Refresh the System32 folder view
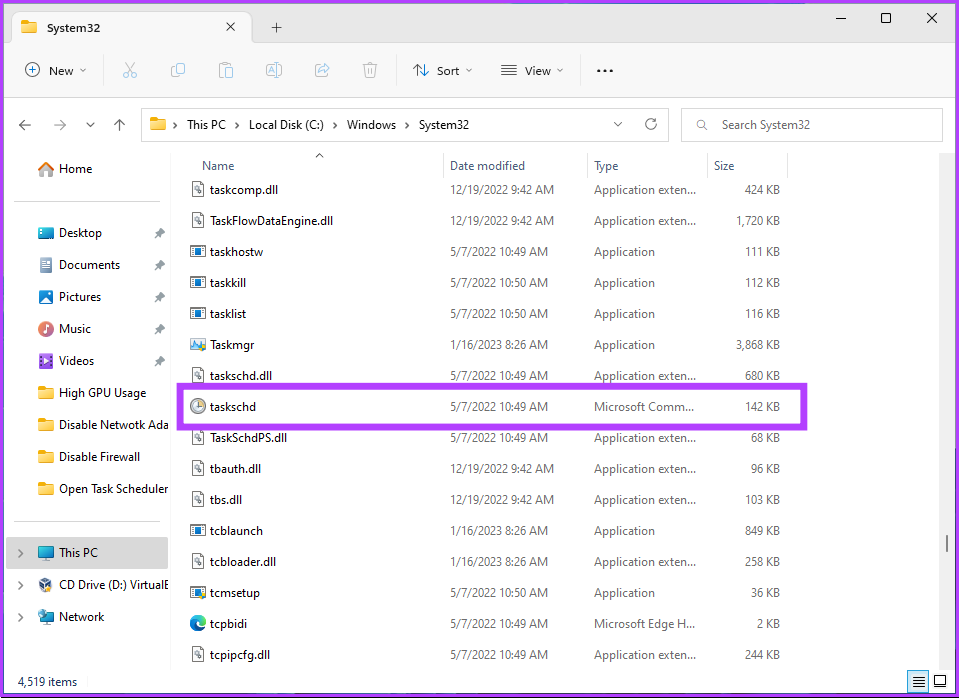This screenshot has height=698, width=959. click(x=651, y=125)
